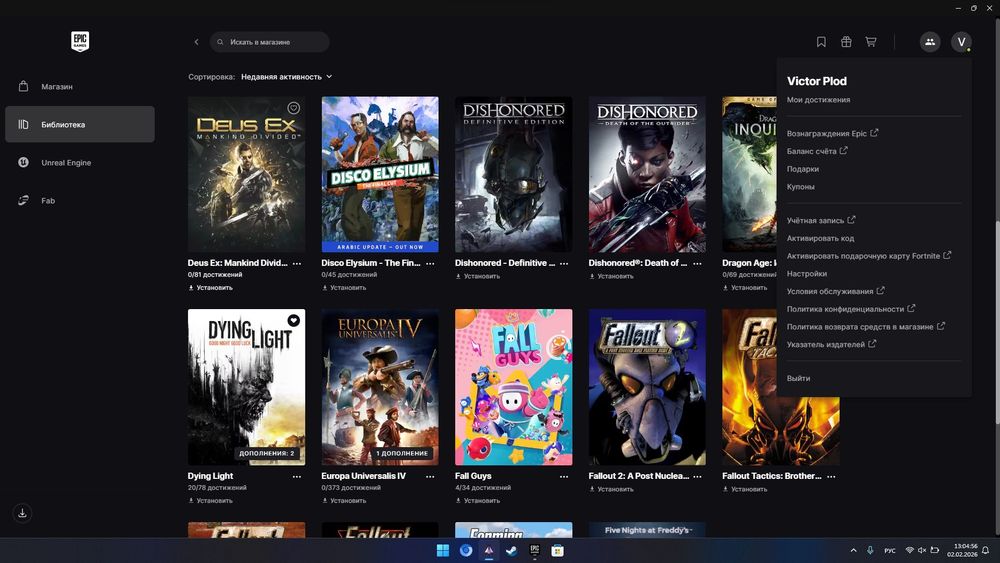Show hidden tray icons chevron
Image resolution: width=1000 pixels, height=563 pixels.
(853, 550)
